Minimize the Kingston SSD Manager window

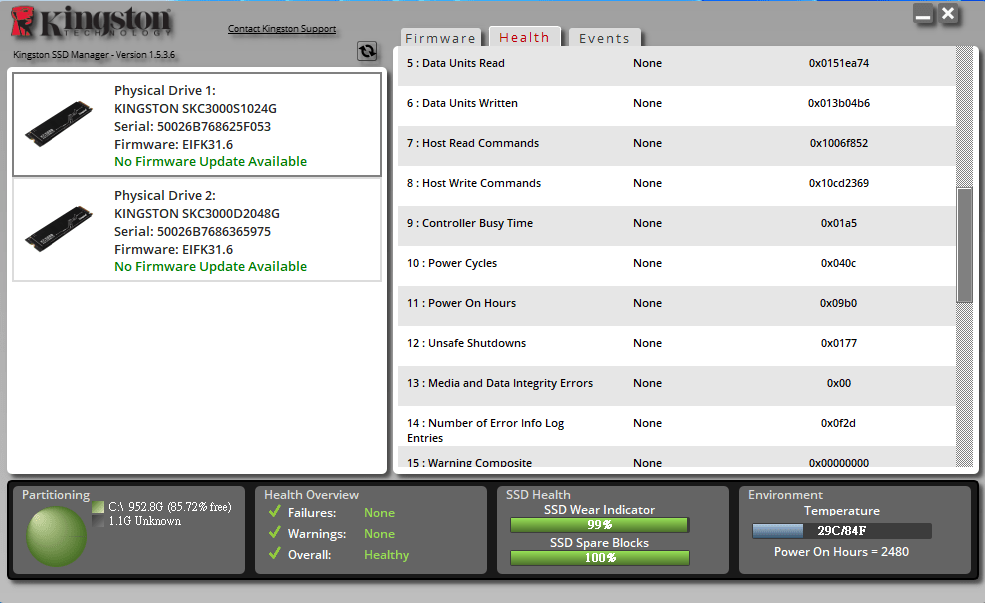point(923,14)
